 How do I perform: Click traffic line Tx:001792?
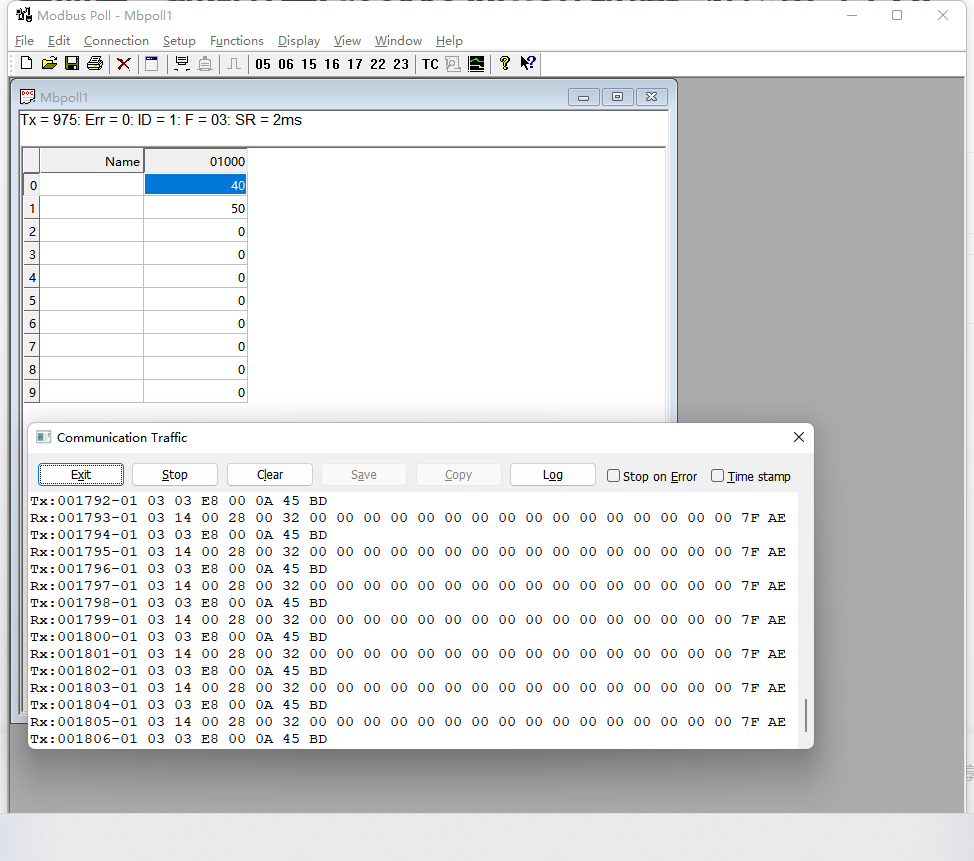click(x=179, y=501)
